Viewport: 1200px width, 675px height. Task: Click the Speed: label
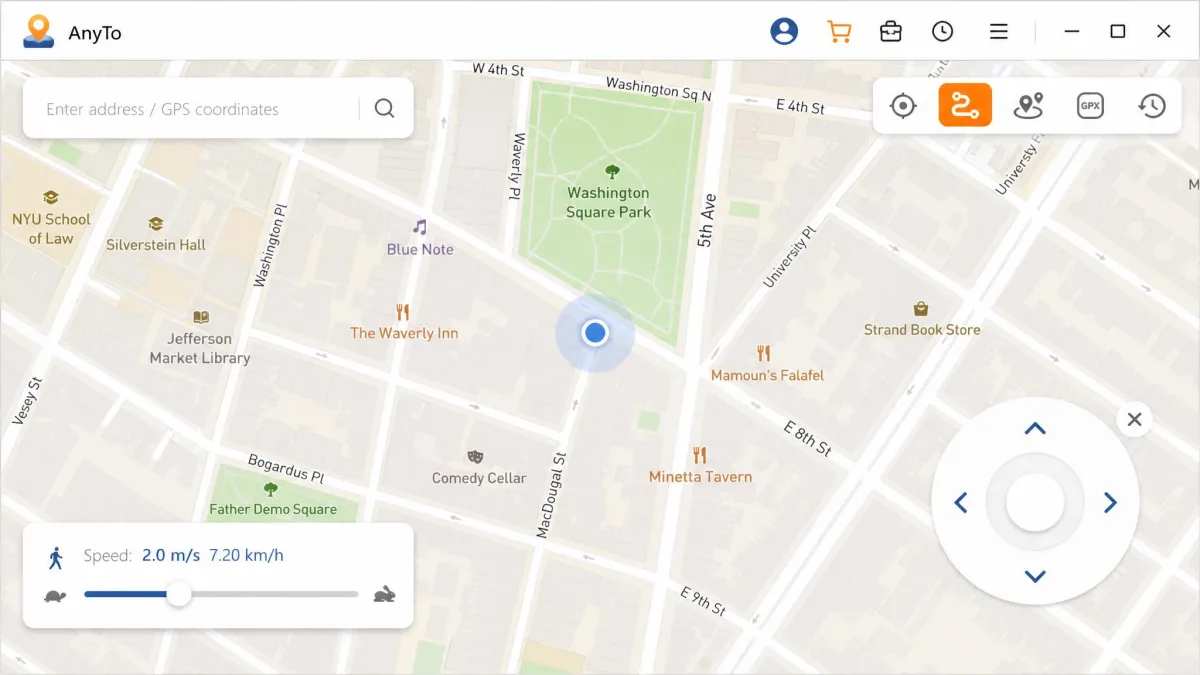pos(107,555)
